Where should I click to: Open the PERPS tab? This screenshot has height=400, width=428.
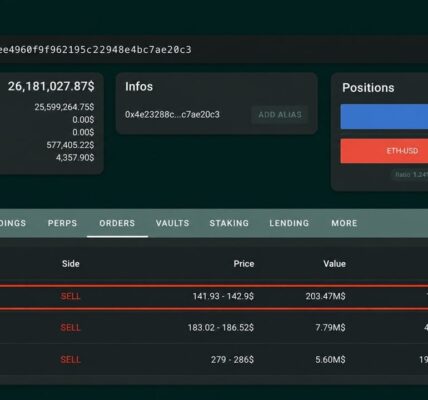point(62,223)
